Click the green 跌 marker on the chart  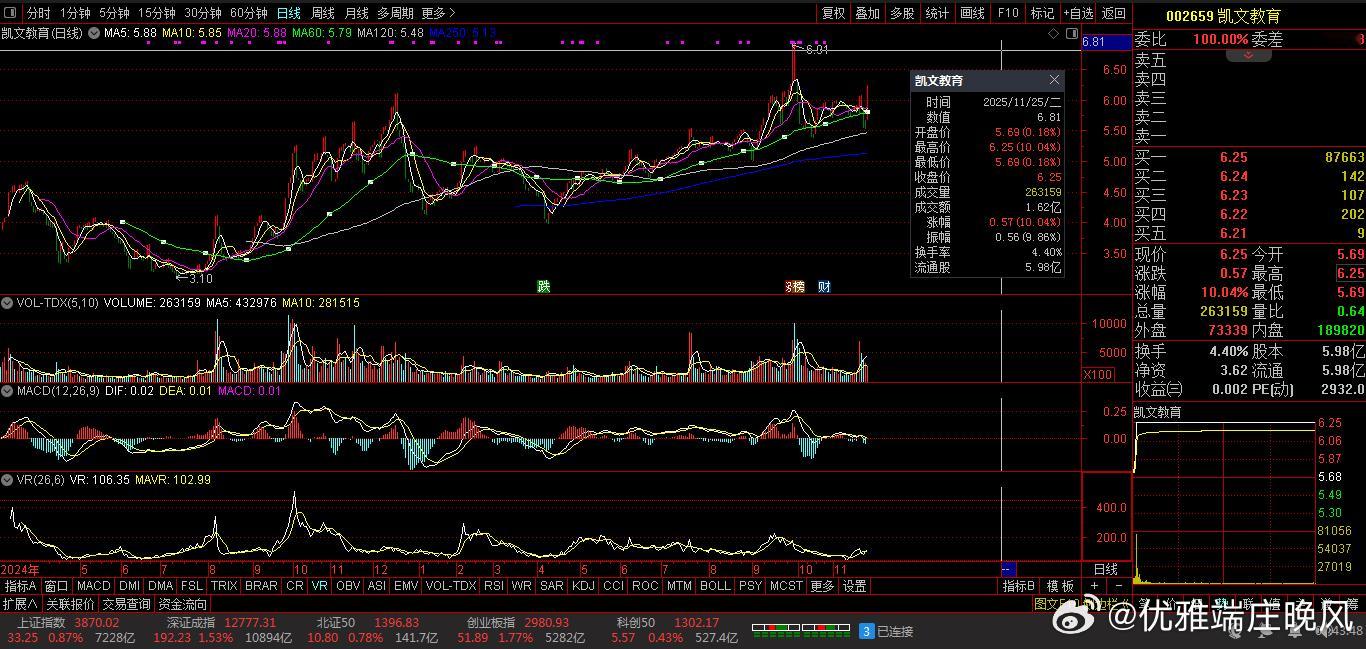(x=543, y=287)
